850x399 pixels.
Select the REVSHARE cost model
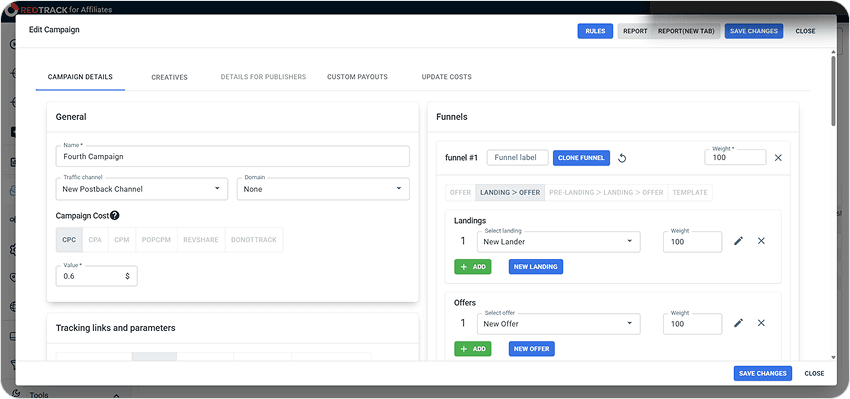(x=201, y=240)
